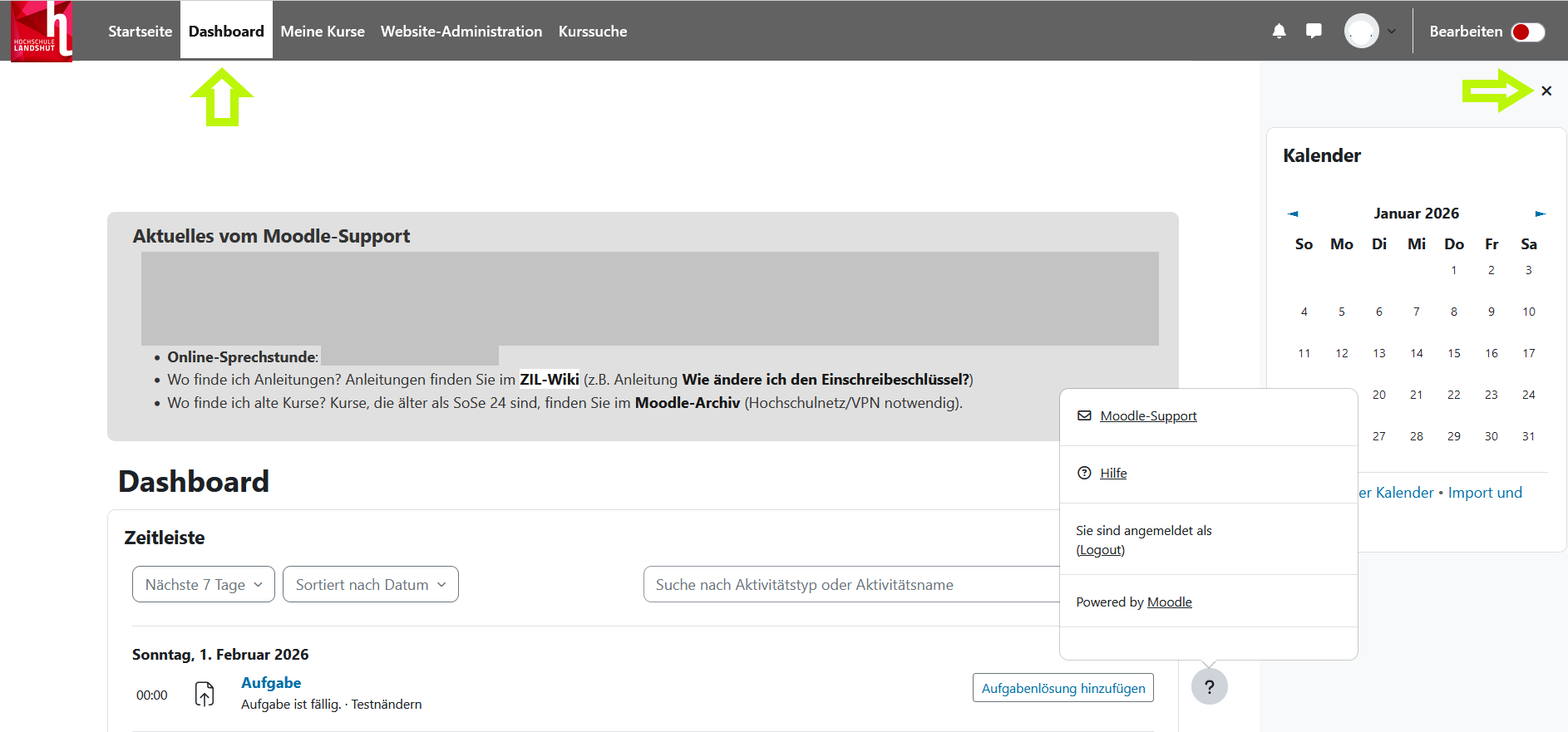Expand the user menu chevron
This screenshot has width=1568, height=732.
click(1392, 32)
